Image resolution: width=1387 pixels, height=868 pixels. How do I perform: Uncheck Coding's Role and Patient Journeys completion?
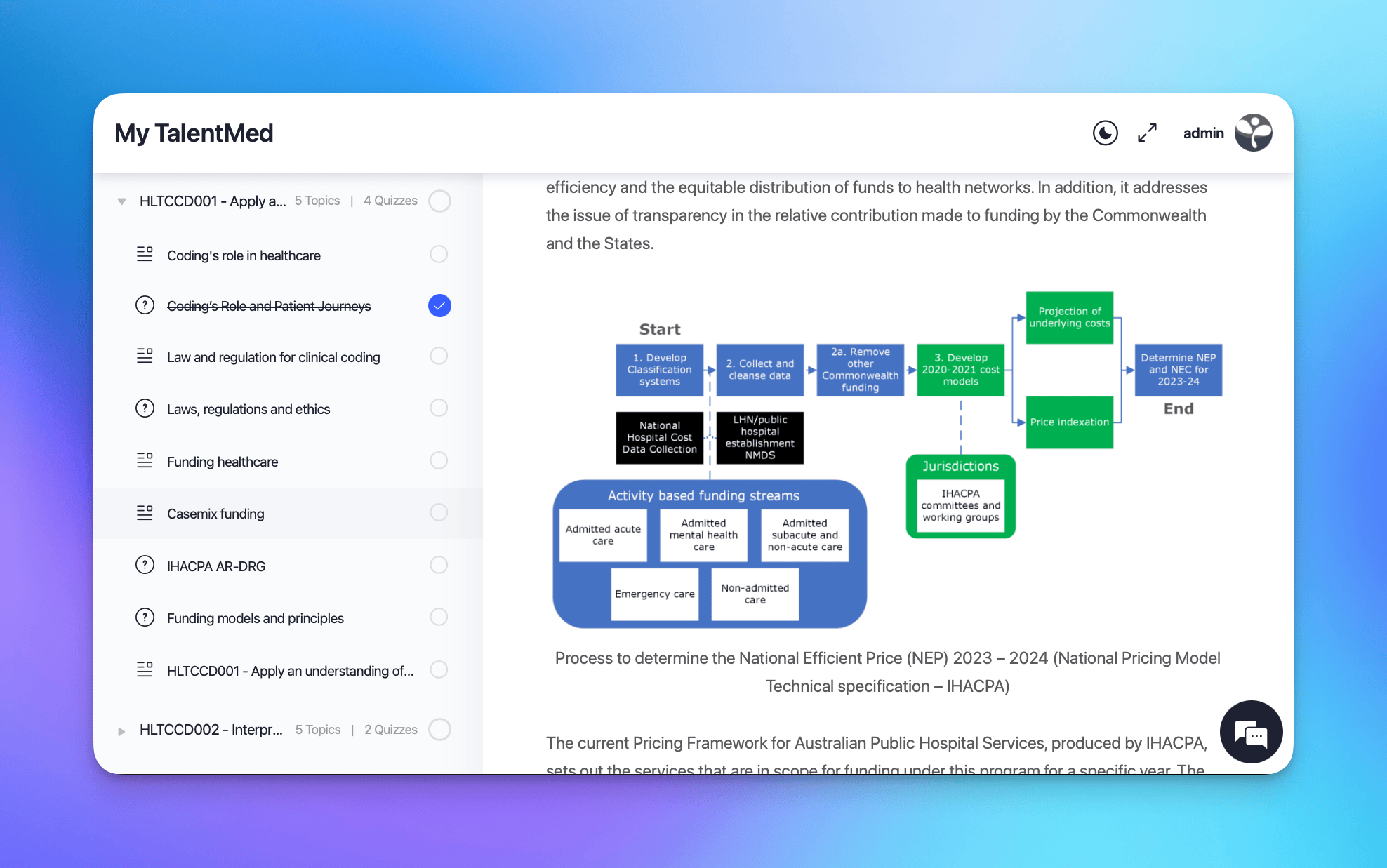click(x=439, y=305)
